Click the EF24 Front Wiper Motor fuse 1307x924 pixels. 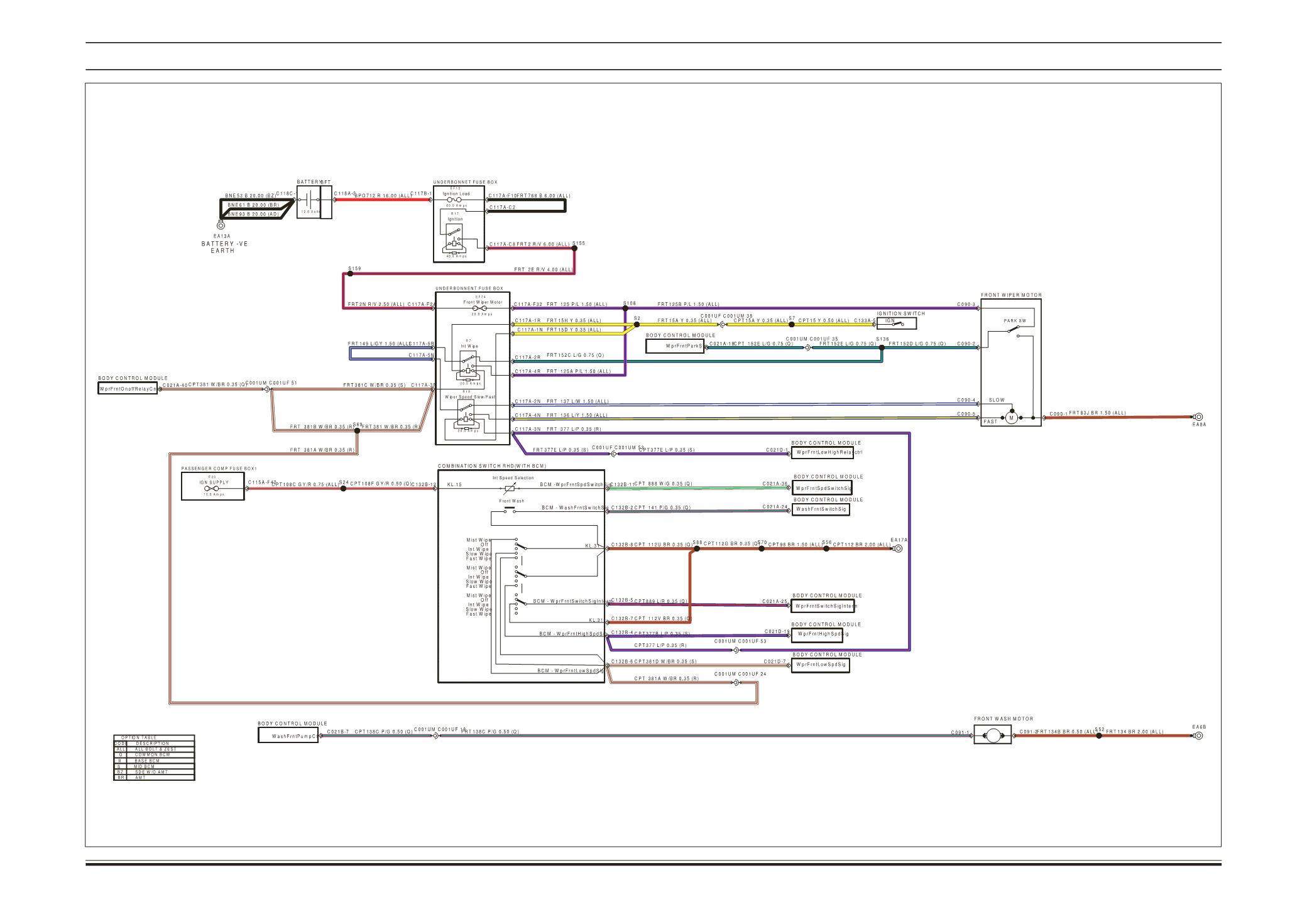pyautogui.click(x=480, y=308)
